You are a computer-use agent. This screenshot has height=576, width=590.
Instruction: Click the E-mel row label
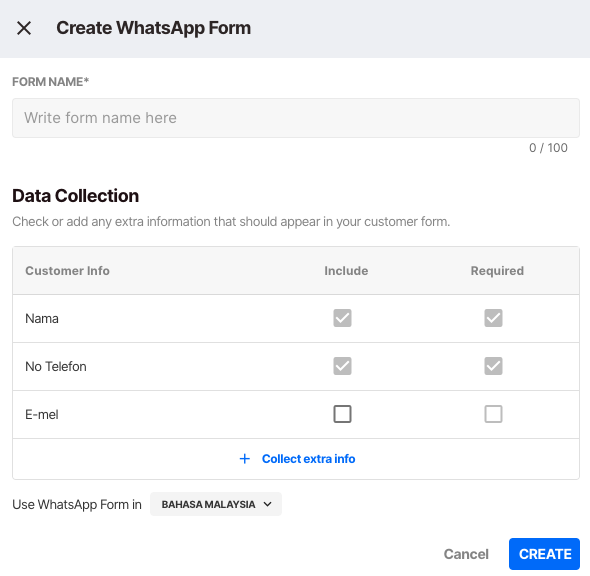click(x=42, y=415)
